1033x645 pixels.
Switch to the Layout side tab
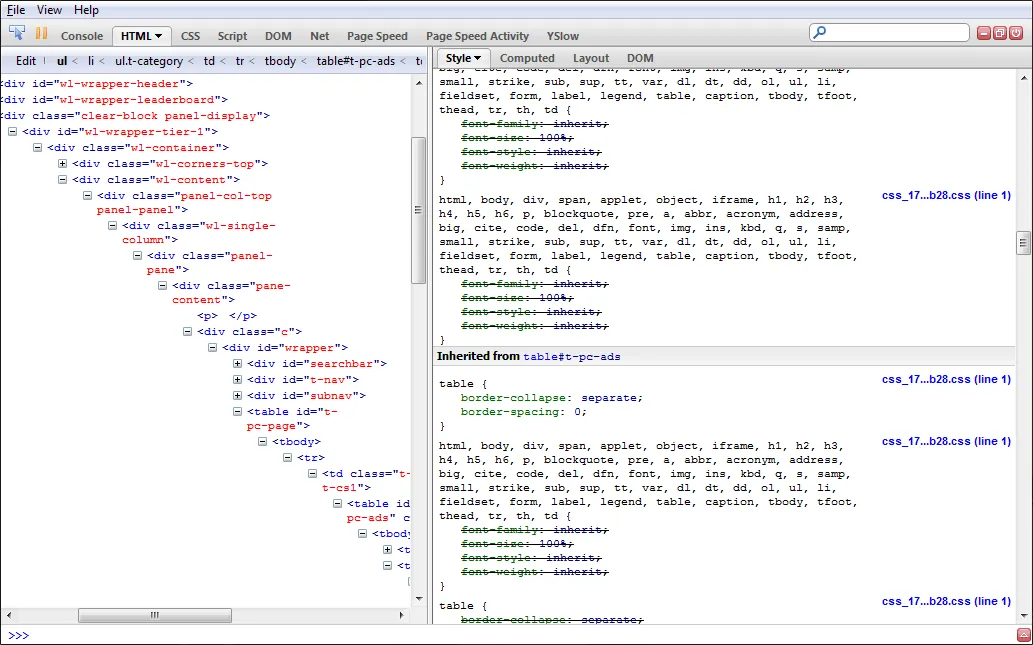click(591, 58)
